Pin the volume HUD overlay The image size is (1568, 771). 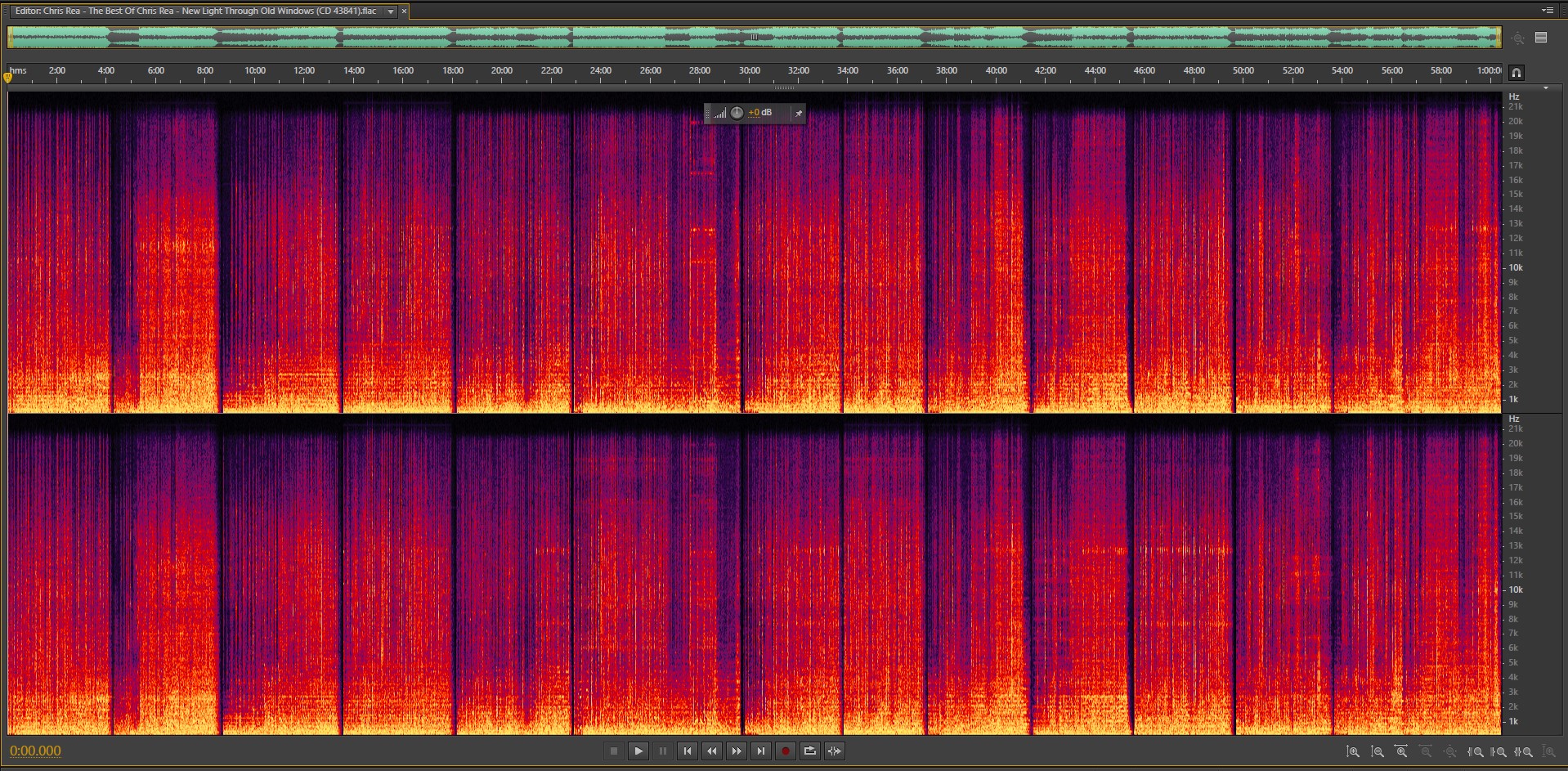point(798,113)
